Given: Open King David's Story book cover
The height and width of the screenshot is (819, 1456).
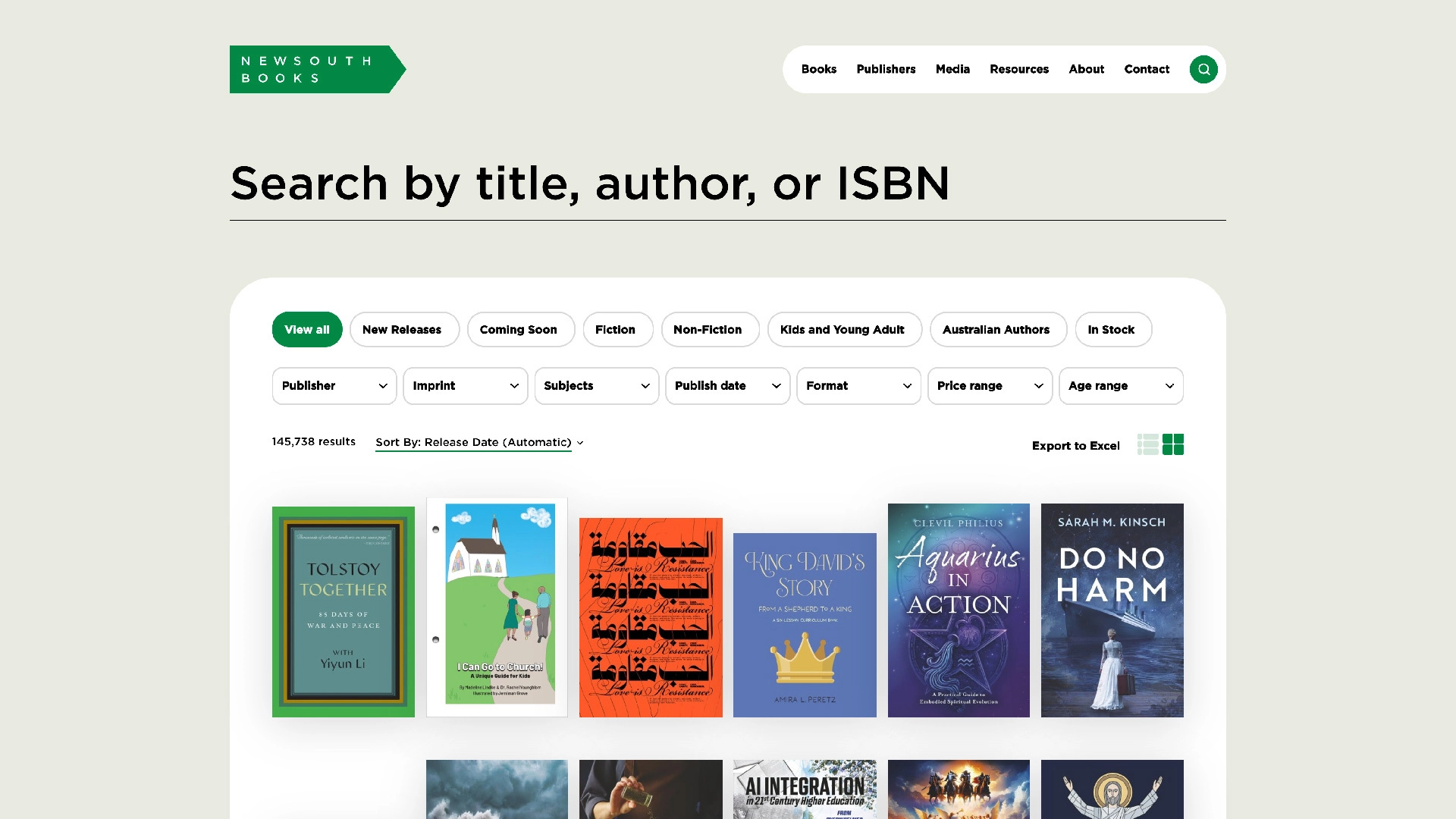Looking at the screenshot, I should pyautogui.click(x=805, y=625).
